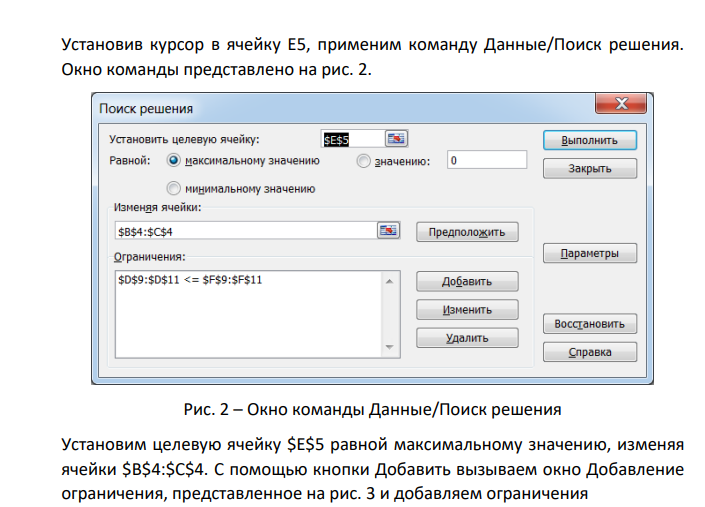Click the range selector icon next to $B$4:$C$4

pos(388,231)
